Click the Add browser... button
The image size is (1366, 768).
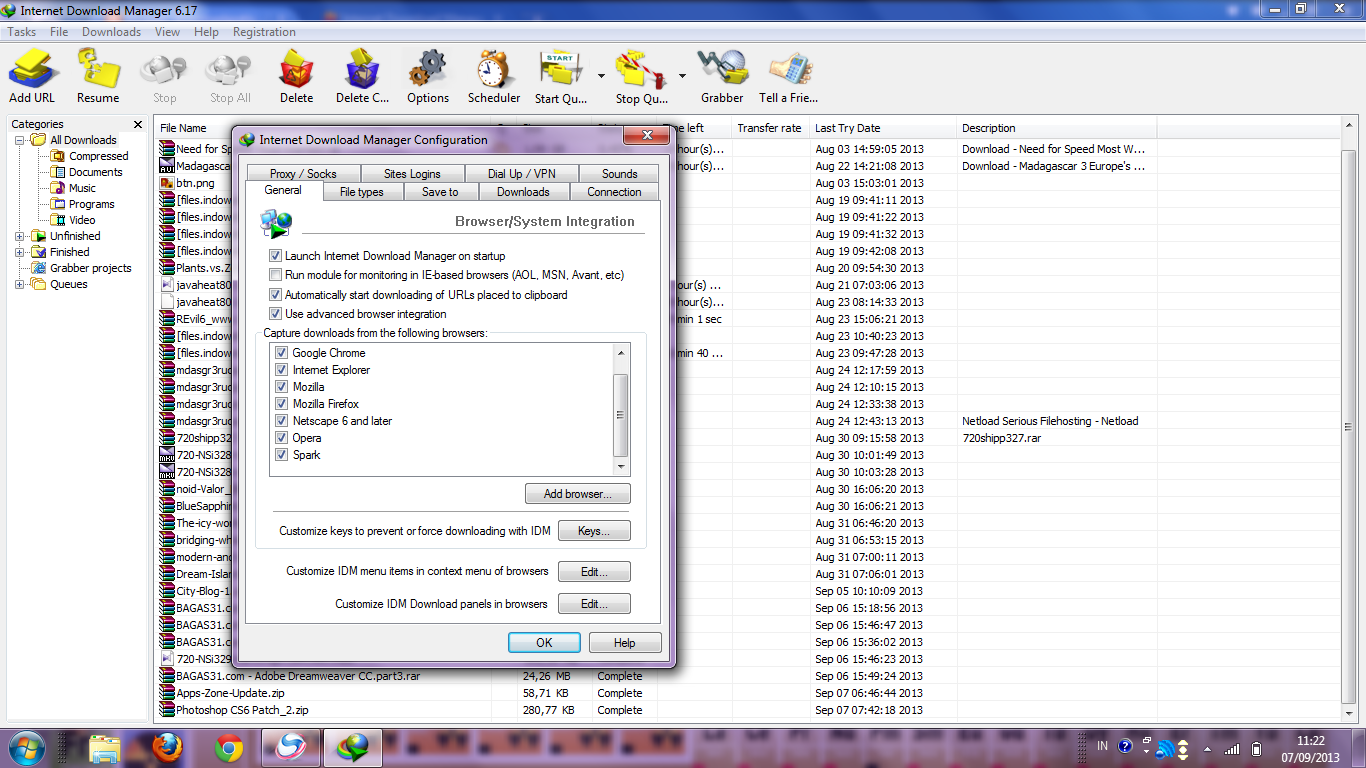pos(578,494)
